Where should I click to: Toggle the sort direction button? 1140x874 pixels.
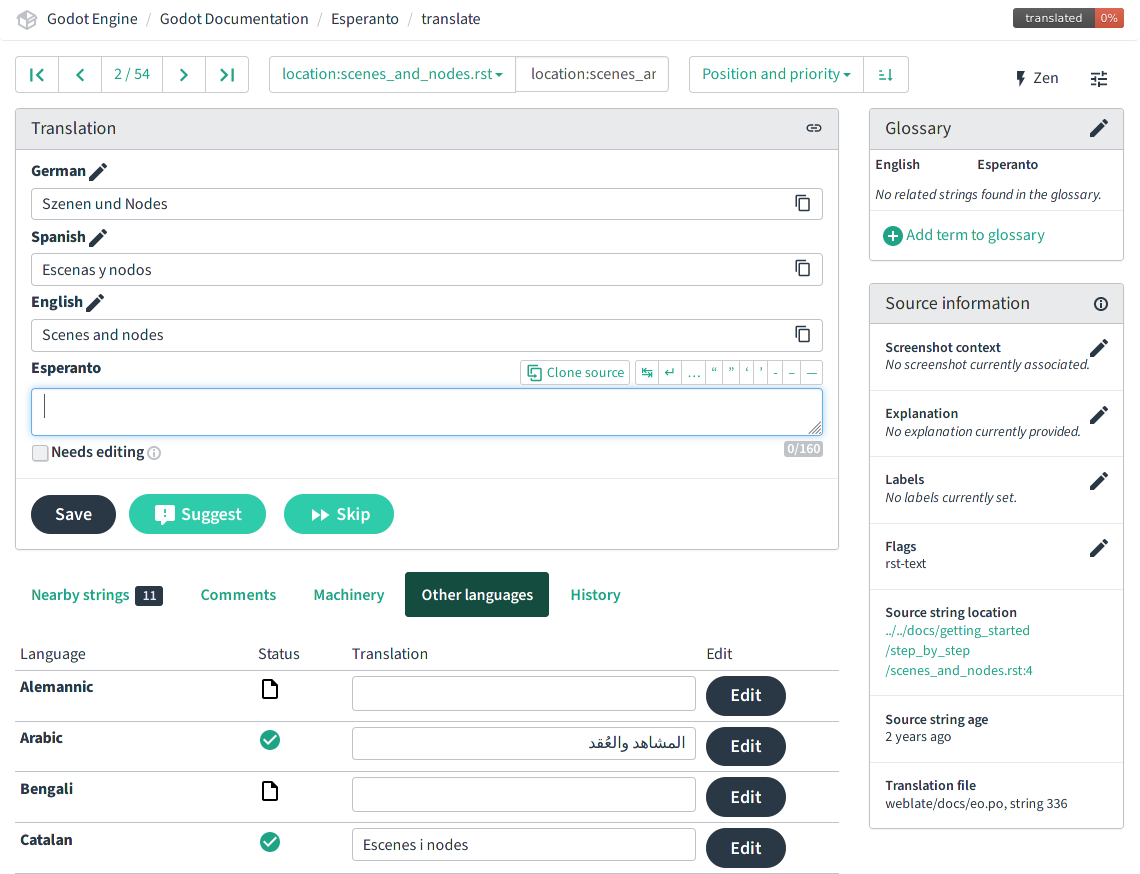pyautogui.click(x=885, y=75)
